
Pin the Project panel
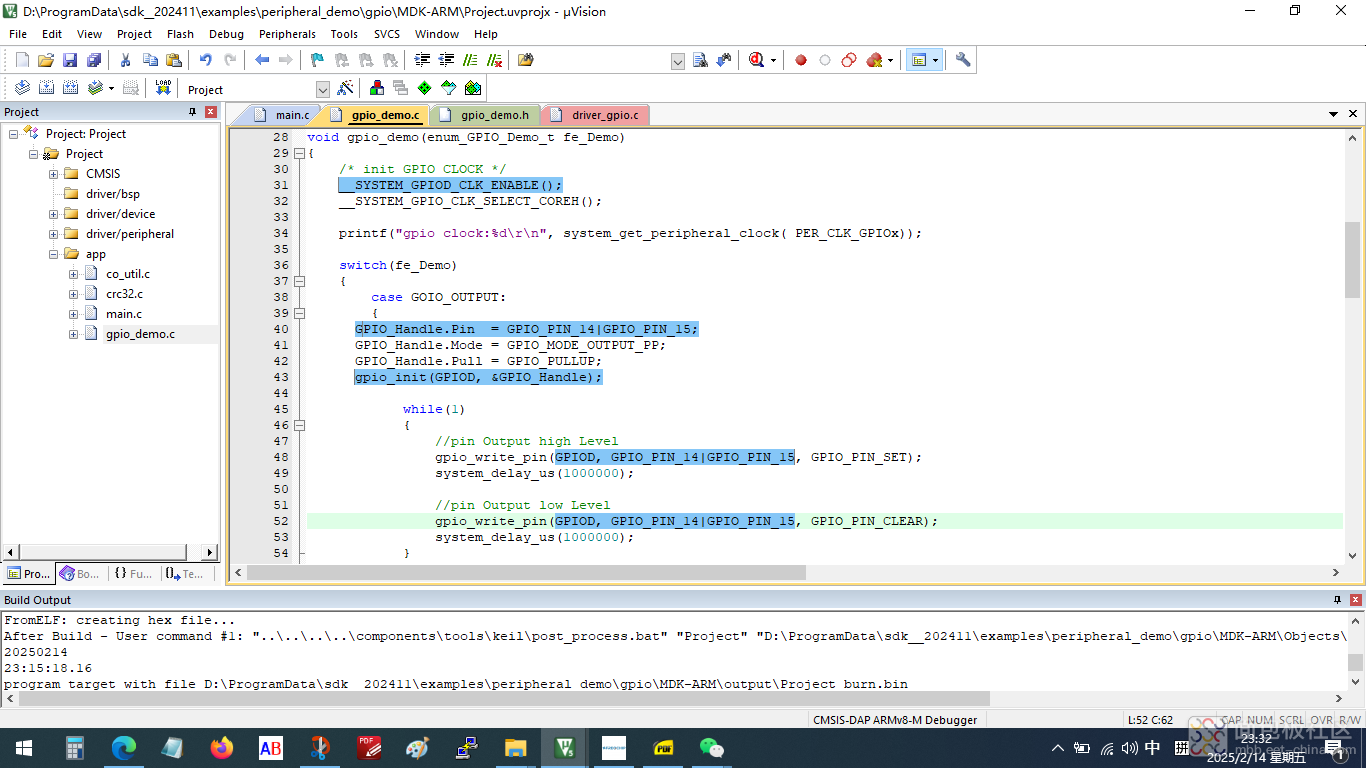(x=193, y=112)
